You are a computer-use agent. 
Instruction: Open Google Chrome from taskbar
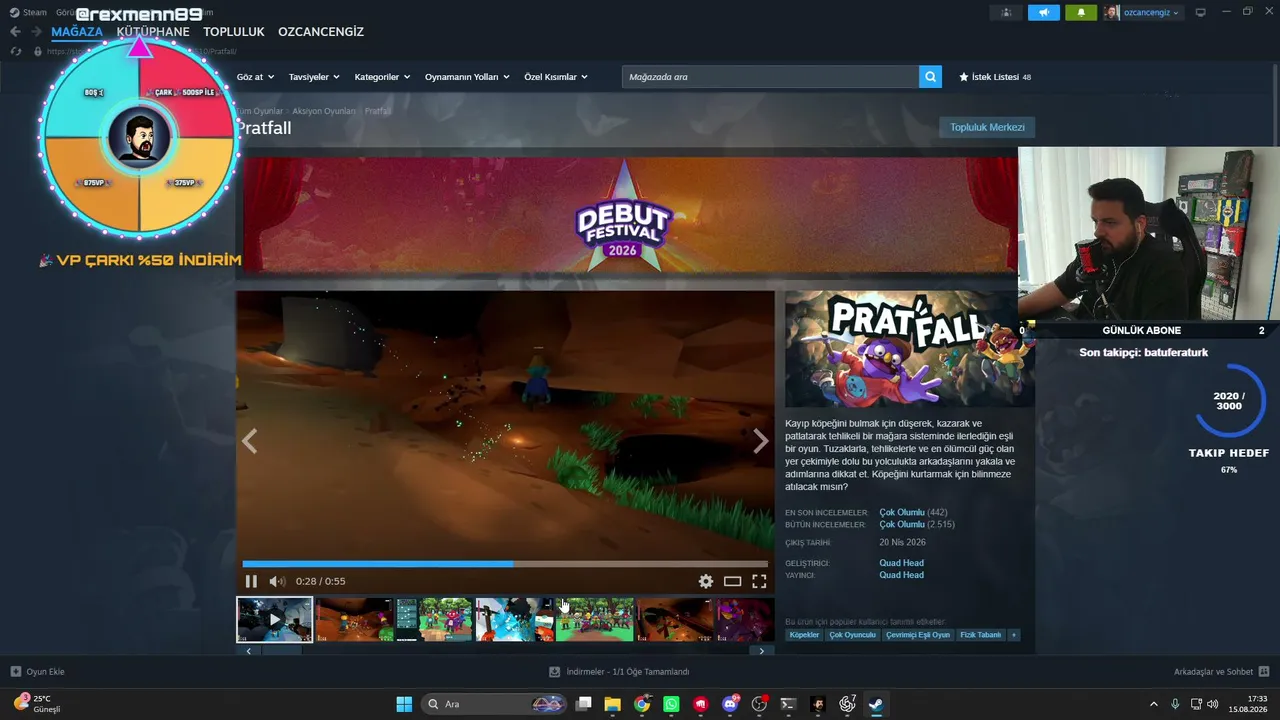coord(642,704)
